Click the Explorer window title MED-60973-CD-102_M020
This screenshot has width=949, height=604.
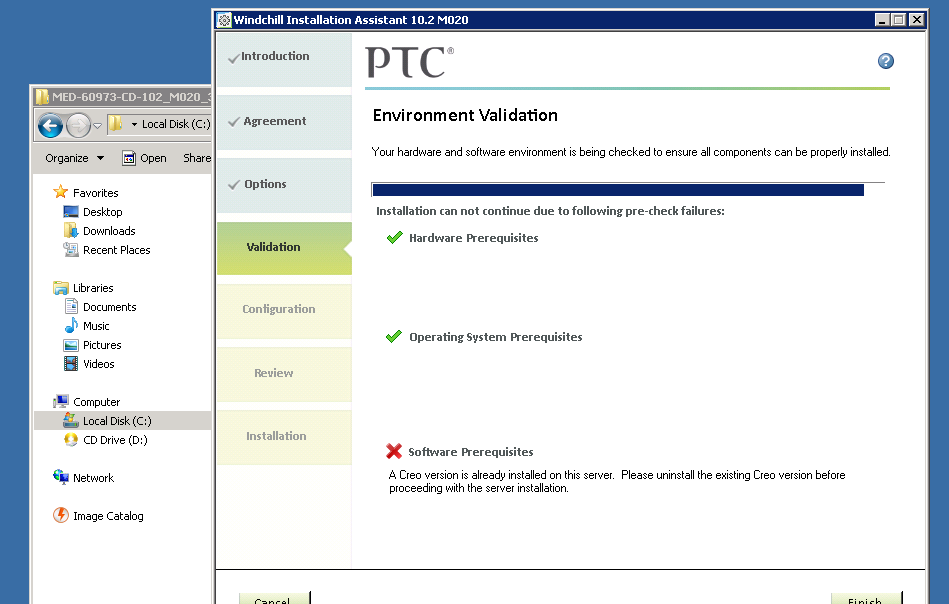pos(131,97)
